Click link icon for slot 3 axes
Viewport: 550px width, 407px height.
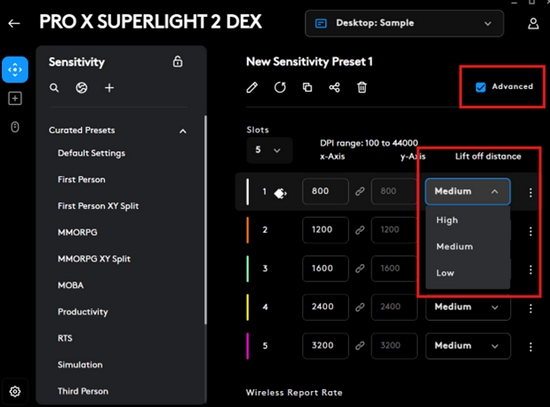pyautogui.click(x=360, y=268)
